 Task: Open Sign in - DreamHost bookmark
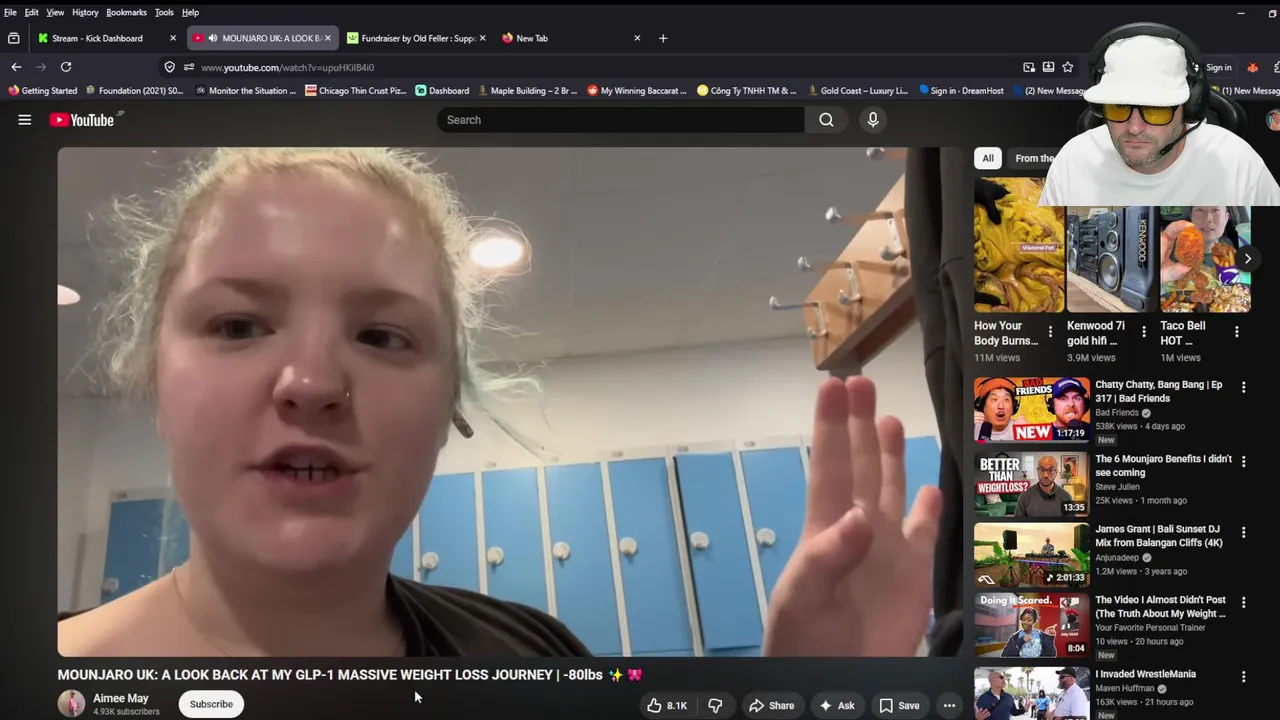961,91
